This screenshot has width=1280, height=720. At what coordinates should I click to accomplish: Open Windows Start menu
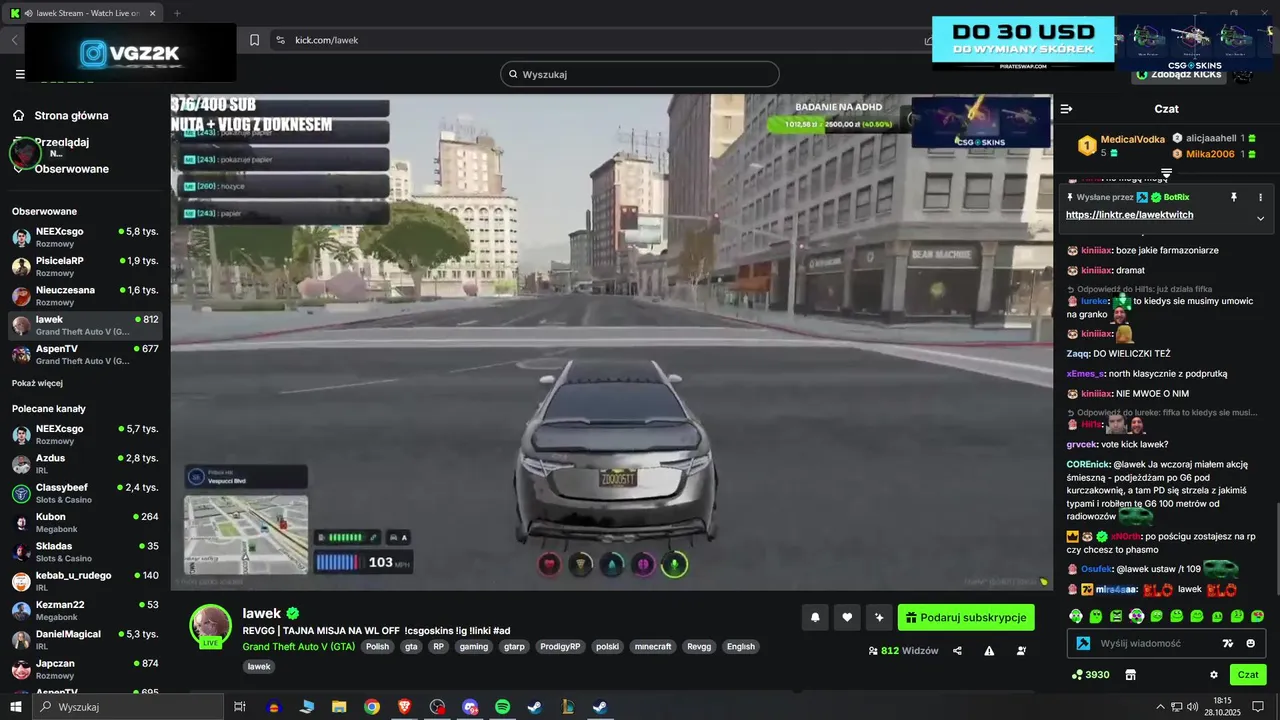pos(16,707)
